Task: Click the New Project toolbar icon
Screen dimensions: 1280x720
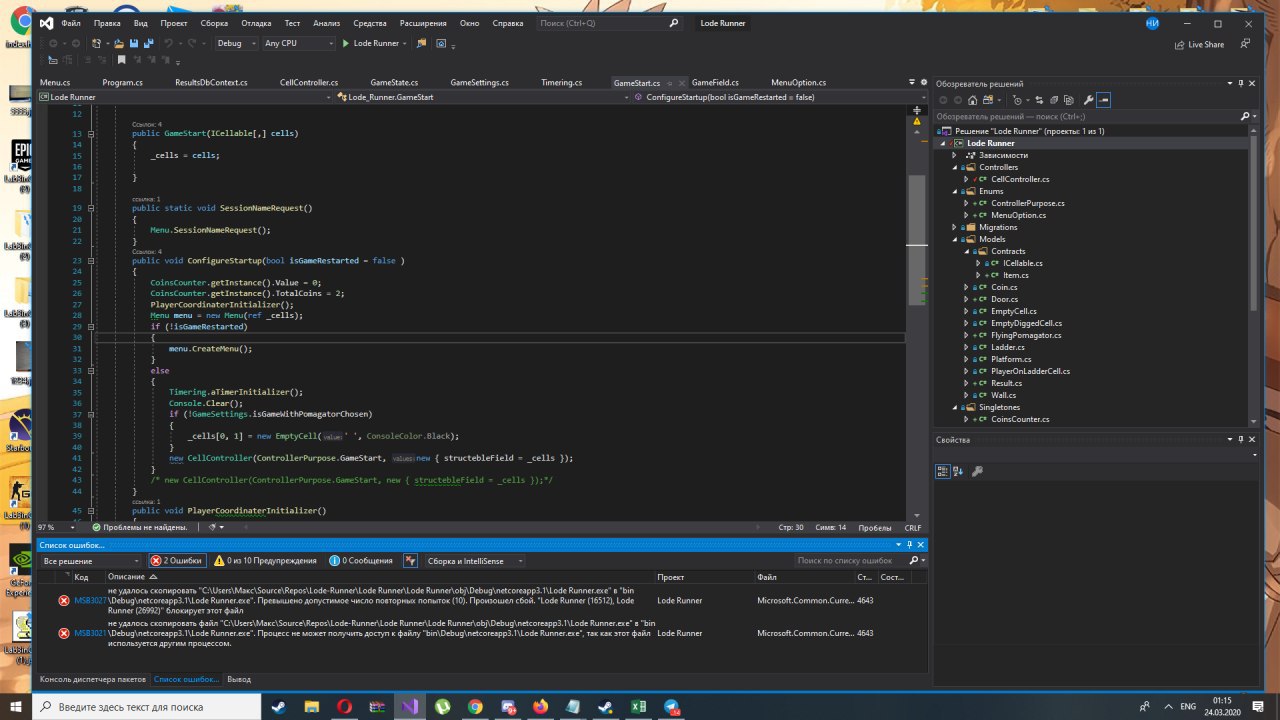Action: (98, 43)
